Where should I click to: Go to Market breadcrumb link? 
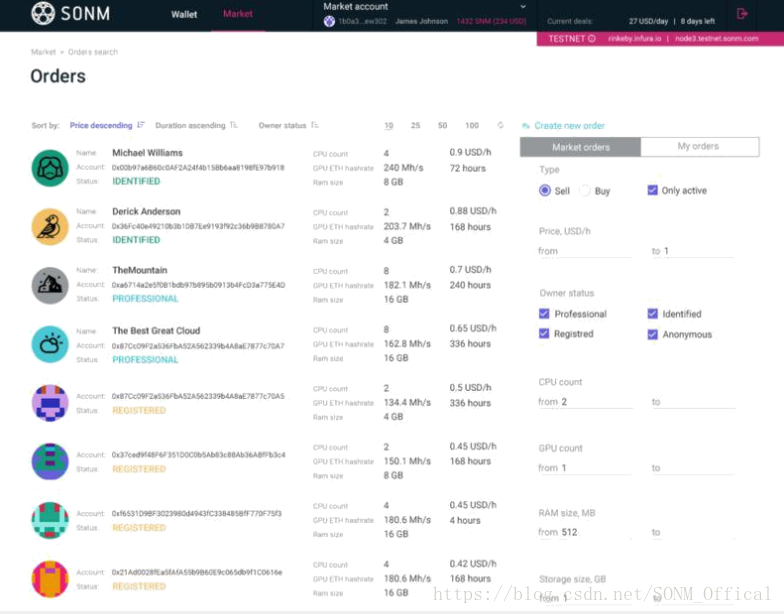click(44, 52)
